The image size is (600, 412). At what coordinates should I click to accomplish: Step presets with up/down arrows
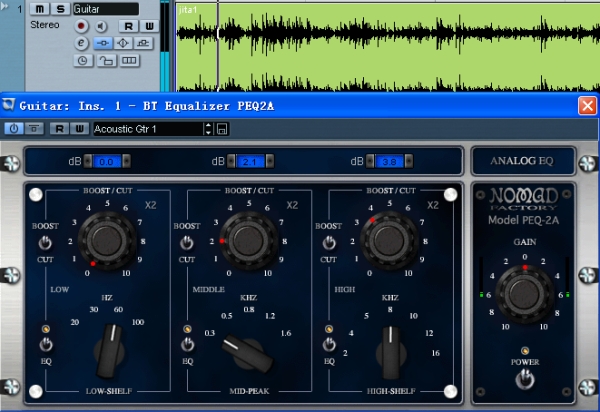[x=208, y=129]
